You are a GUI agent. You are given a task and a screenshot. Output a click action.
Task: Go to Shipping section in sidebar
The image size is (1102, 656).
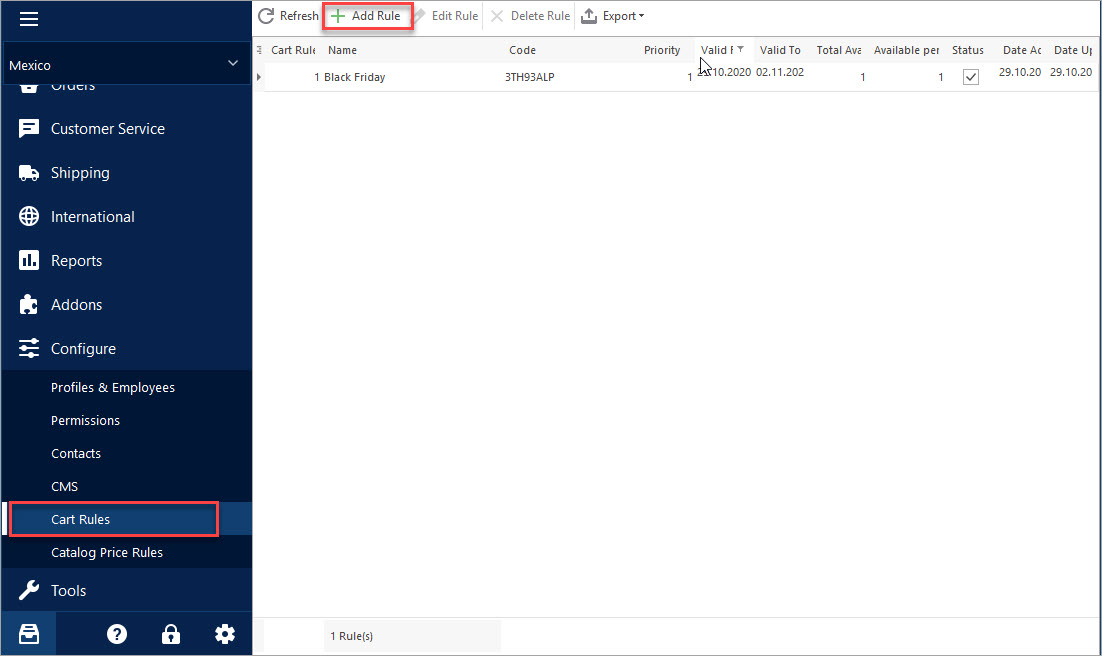(80, 173)
